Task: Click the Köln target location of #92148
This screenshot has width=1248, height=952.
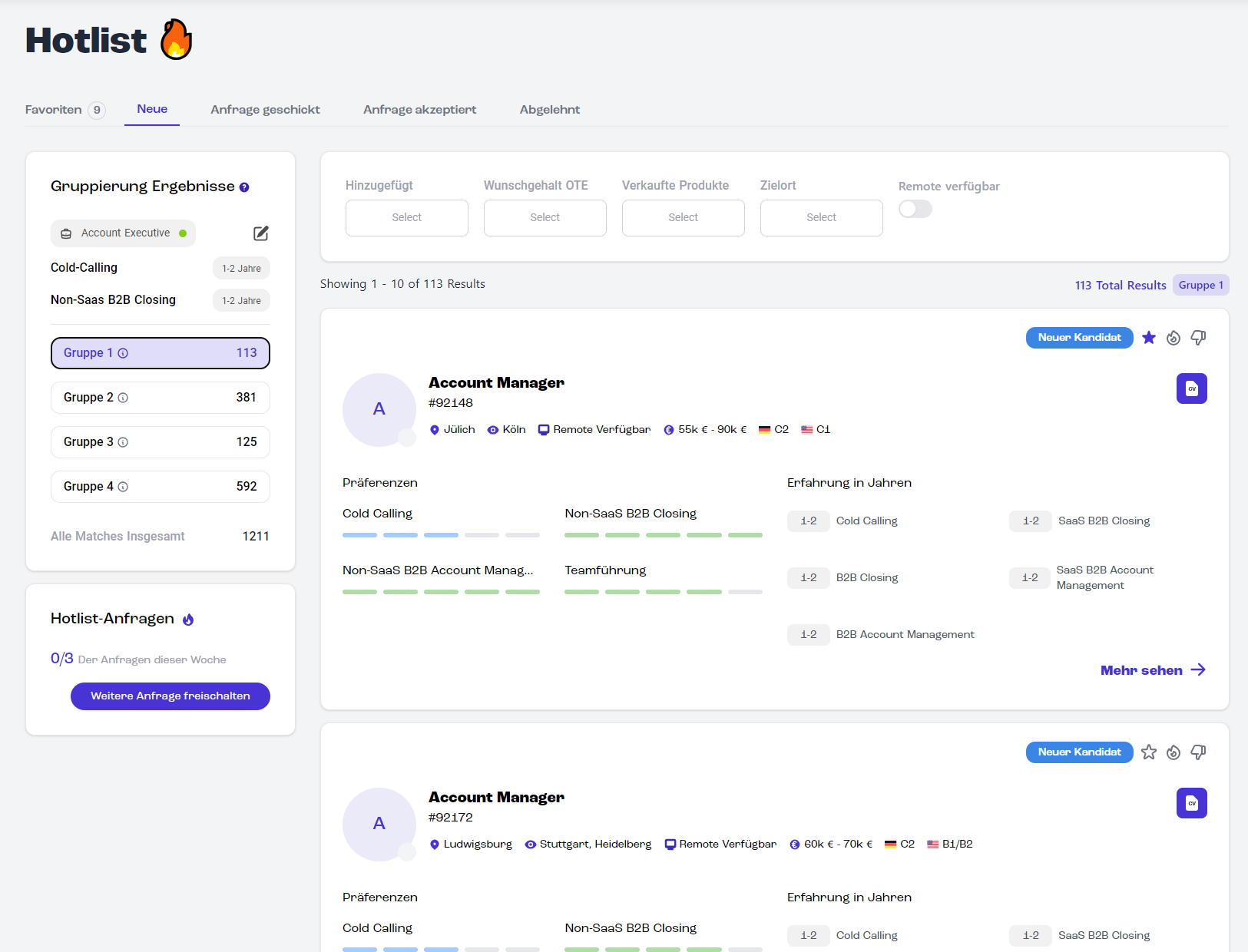Action: pyautogui.click(x=507, y=430)
